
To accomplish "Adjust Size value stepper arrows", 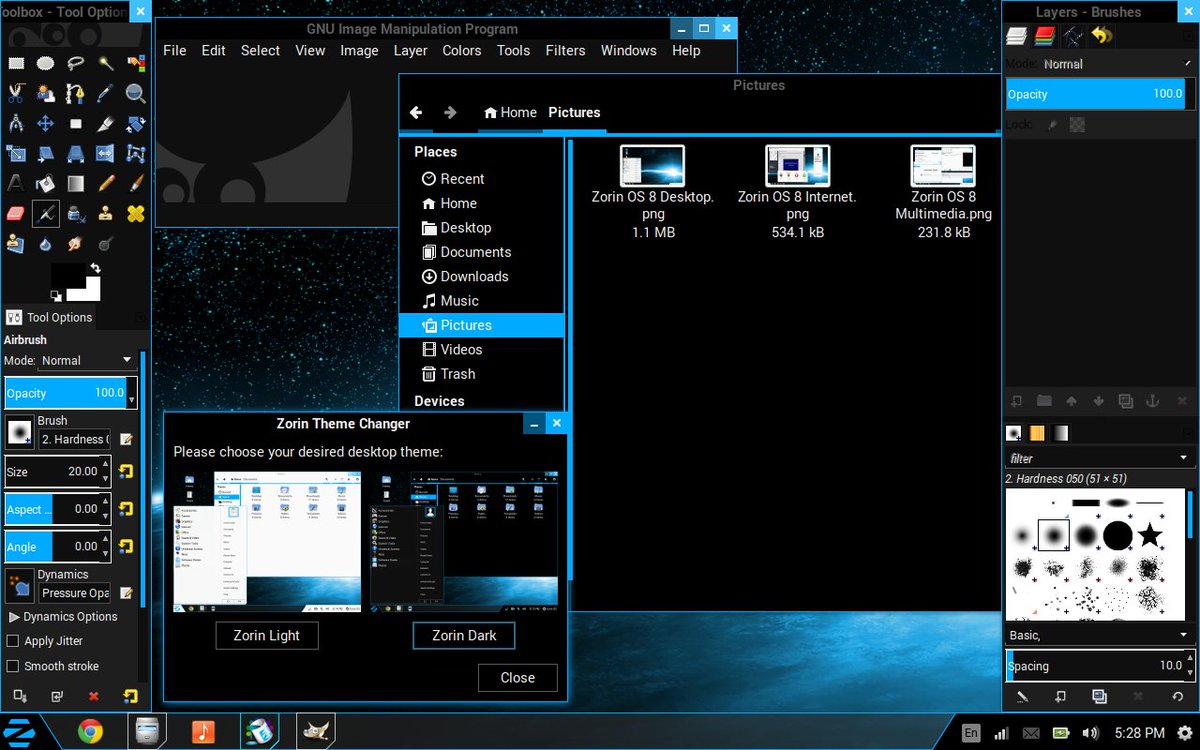I will click(x=105, y=471).
